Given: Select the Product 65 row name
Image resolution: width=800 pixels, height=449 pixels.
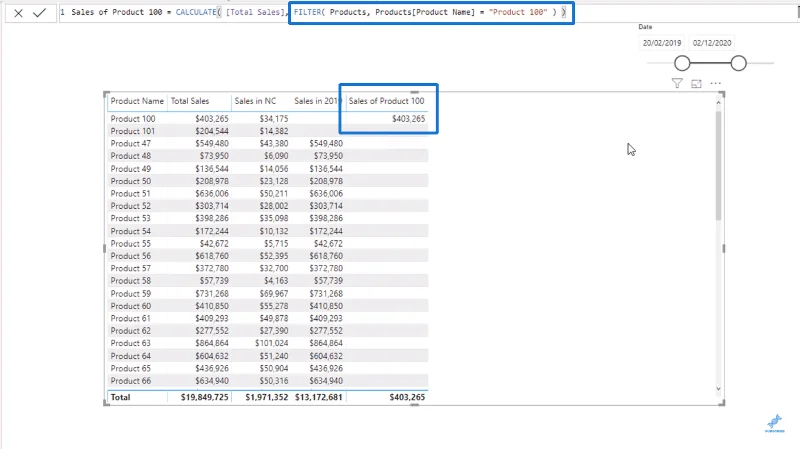Looking at the screenshot, I should coord(131,368).
